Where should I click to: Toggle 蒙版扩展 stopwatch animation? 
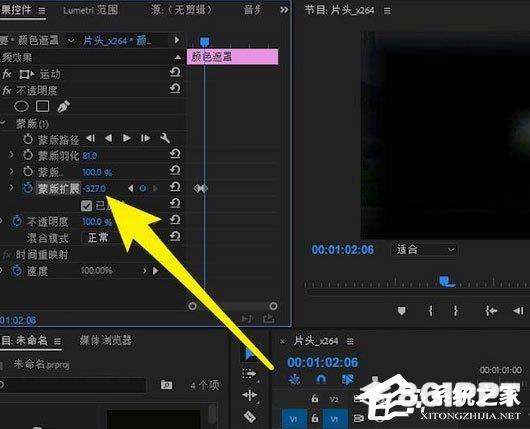[x=28, y=188]
